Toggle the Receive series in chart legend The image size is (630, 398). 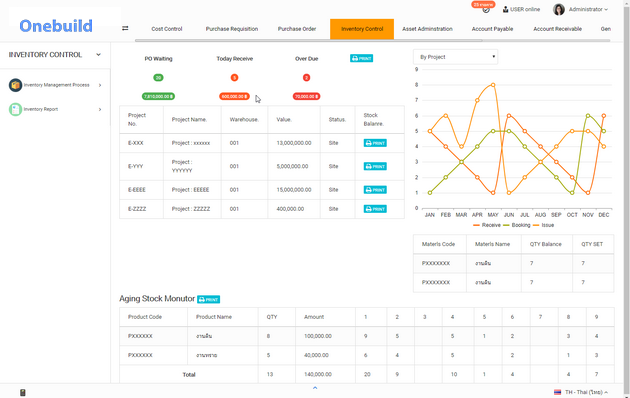[x=487, y=225]
